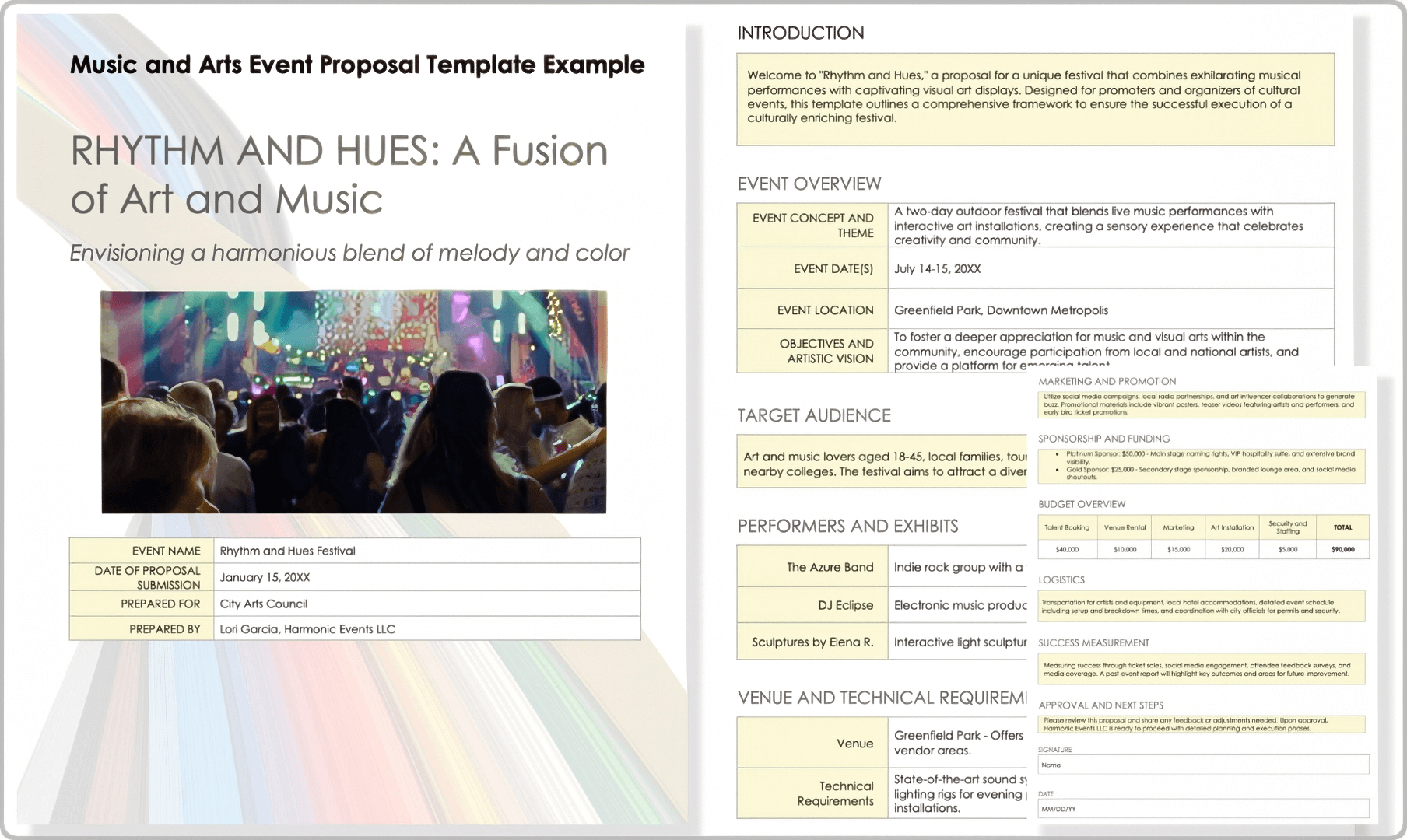Select the "Venue" label cell in the requirements table
The image size is (1407, 840).
pos(812,743)
